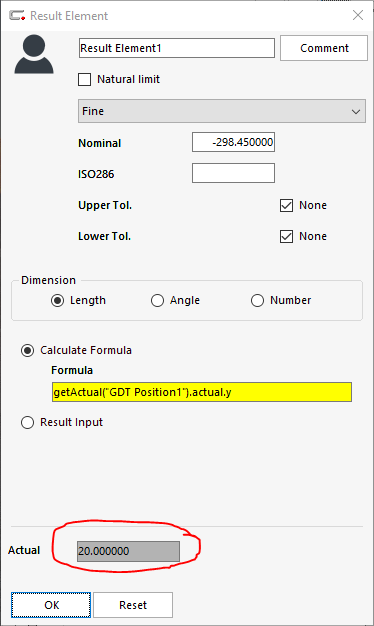374x626 pixels.
Task: Click the user avatar icon
Action: tap(34, 54)
